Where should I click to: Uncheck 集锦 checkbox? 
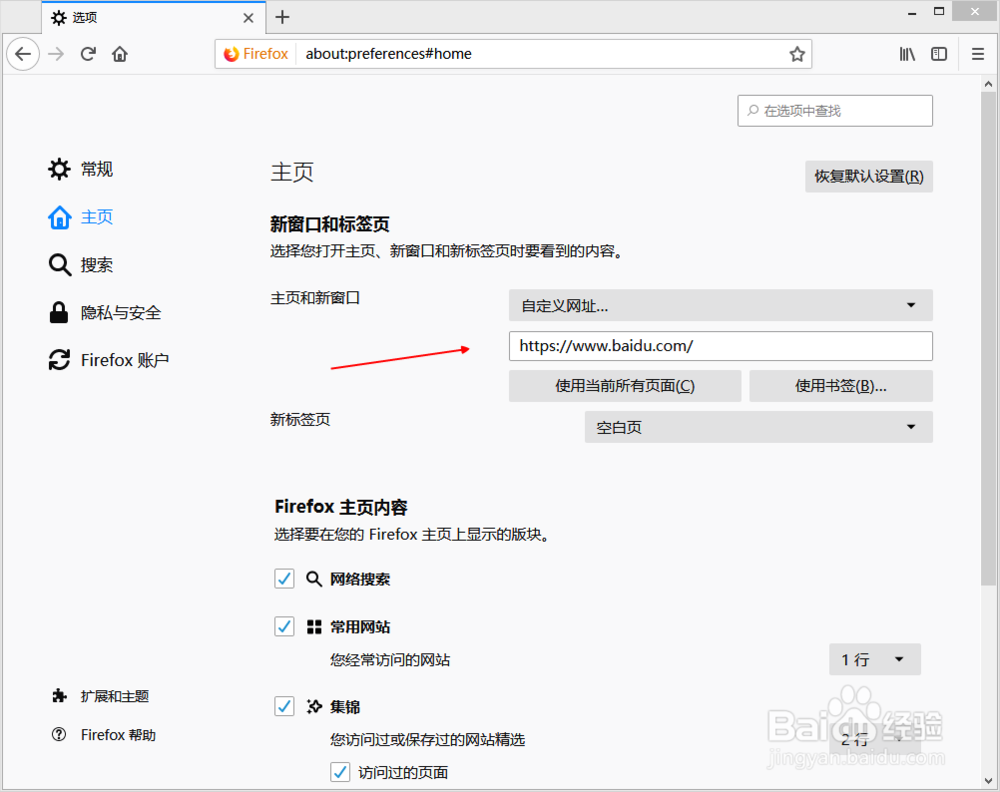(284, 707)
